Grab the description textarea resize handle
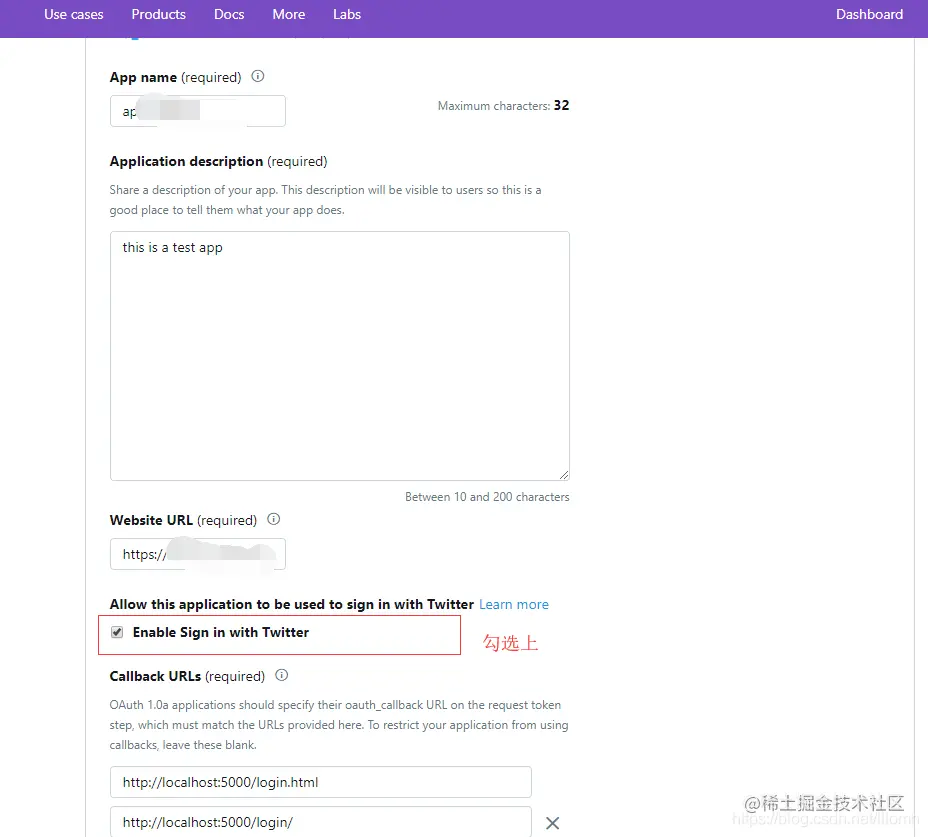The width and height of the screenshot is (928, 837). pyautogui.click(x=564, y=475)
